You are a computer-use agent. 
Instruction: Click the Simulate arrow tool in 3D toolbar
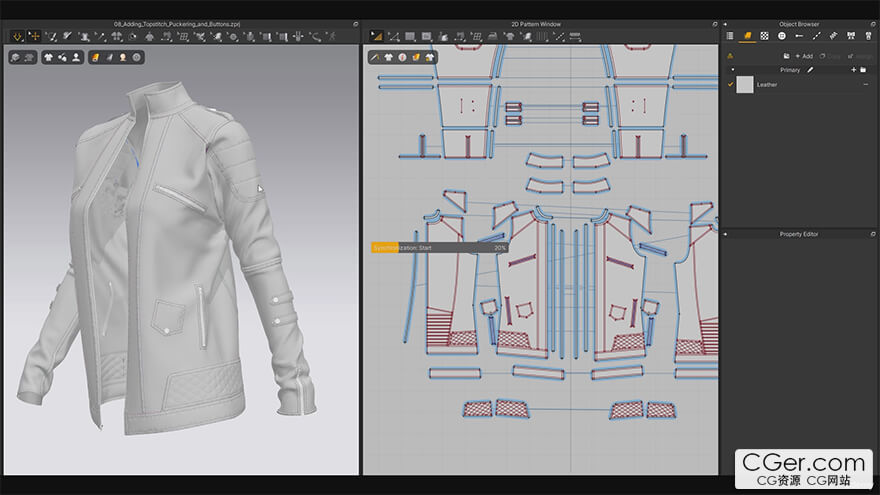(18, 36)
